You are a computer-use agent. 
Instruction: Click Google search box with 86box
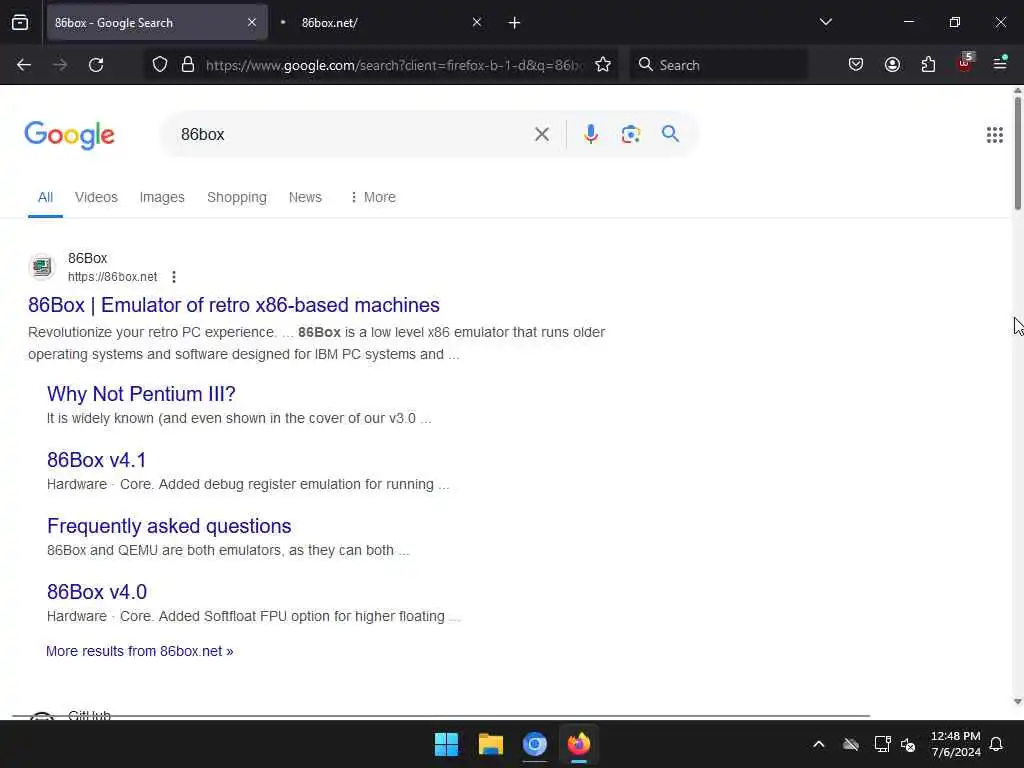353,135
